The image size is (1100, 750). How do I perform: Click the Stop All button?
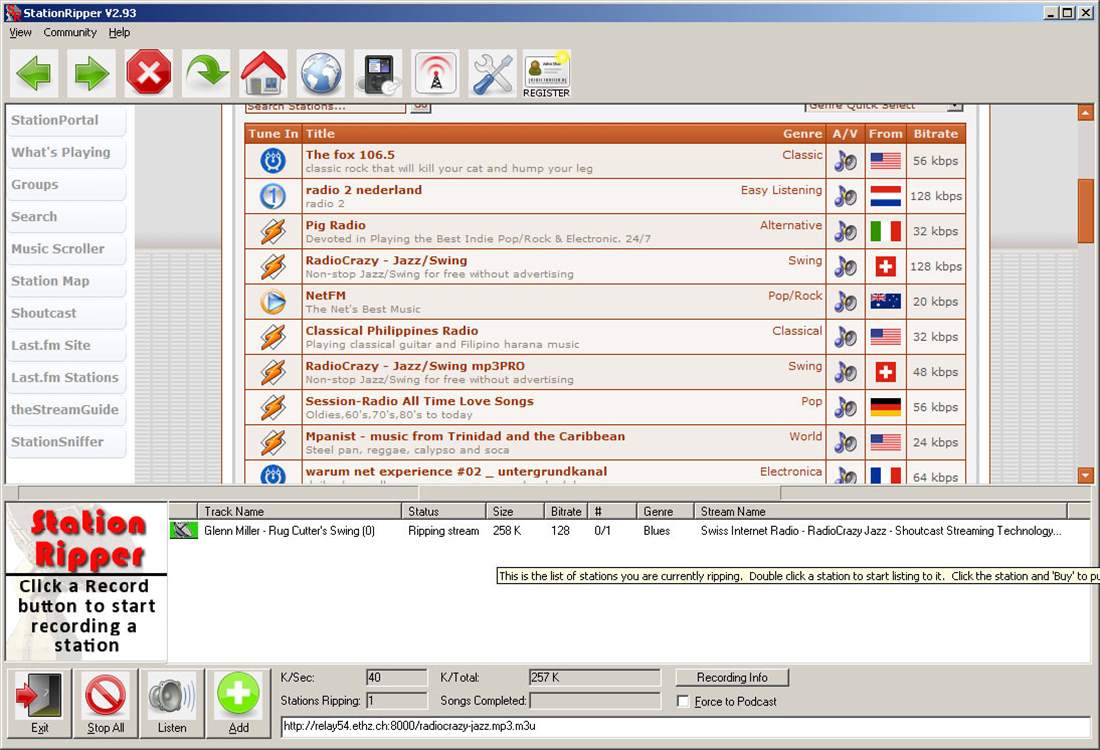[x=105, y=703]
